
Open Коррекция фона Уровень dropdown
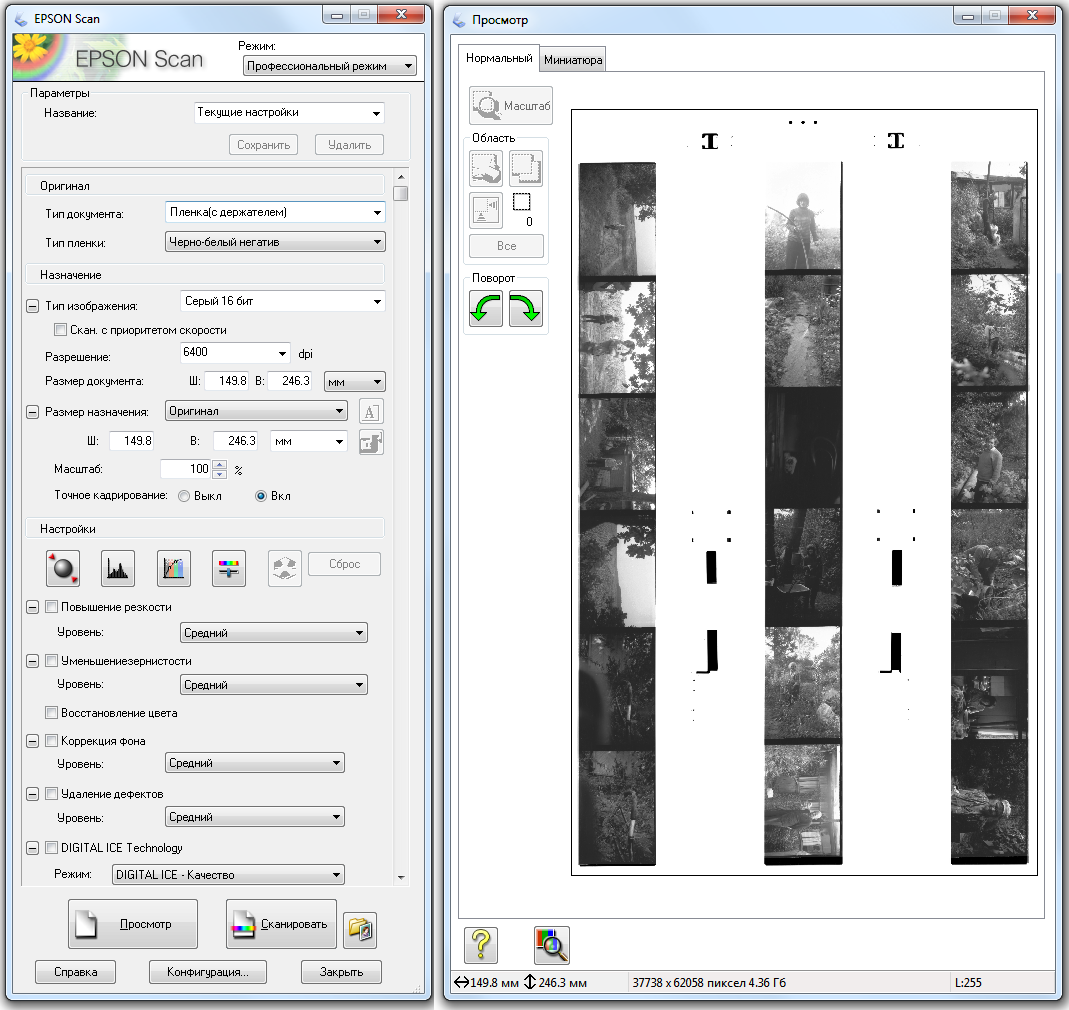tap(255, 762)
